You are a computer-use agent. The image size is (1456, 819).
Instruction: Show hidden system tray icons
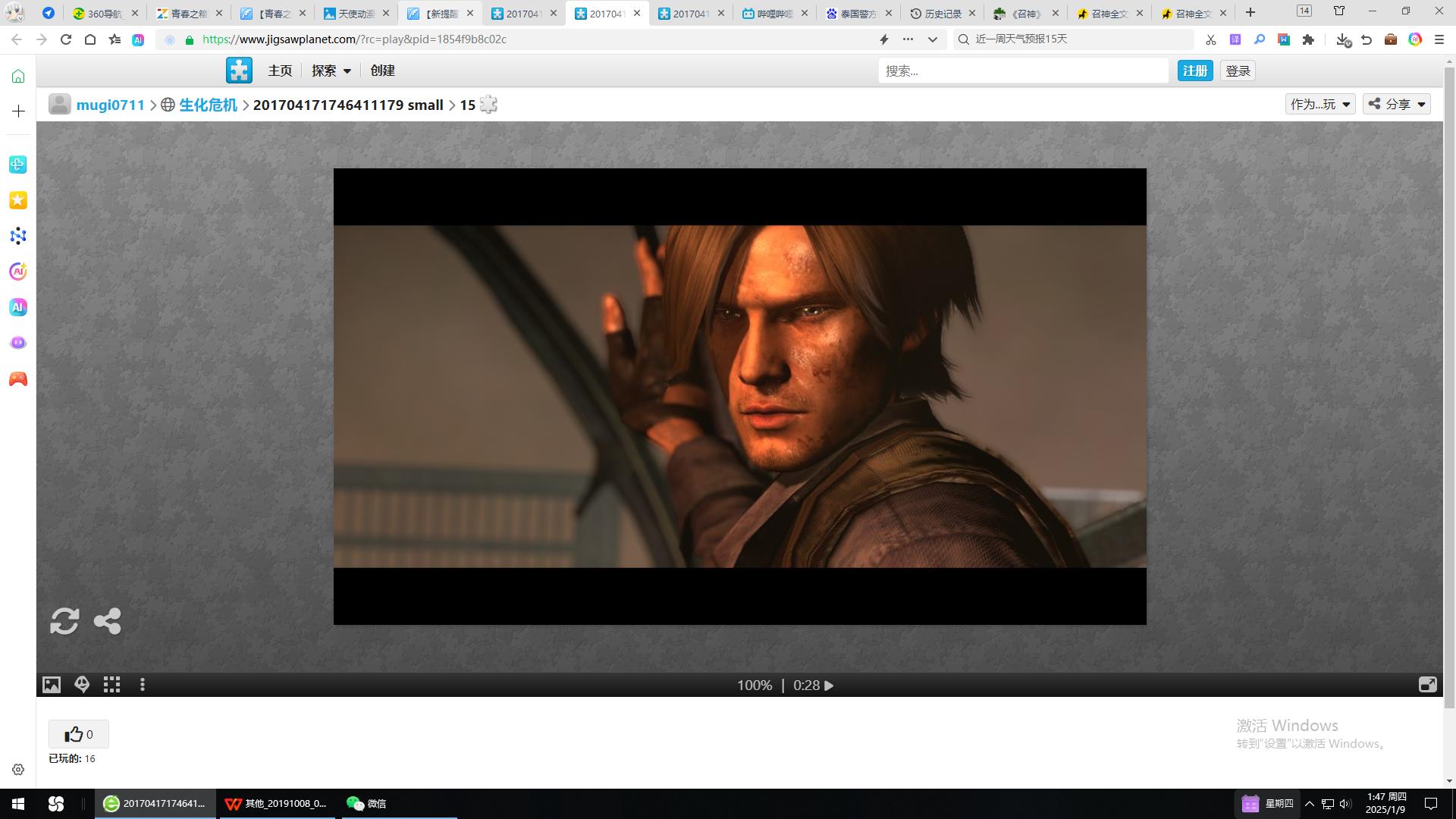click(1310, 804)
